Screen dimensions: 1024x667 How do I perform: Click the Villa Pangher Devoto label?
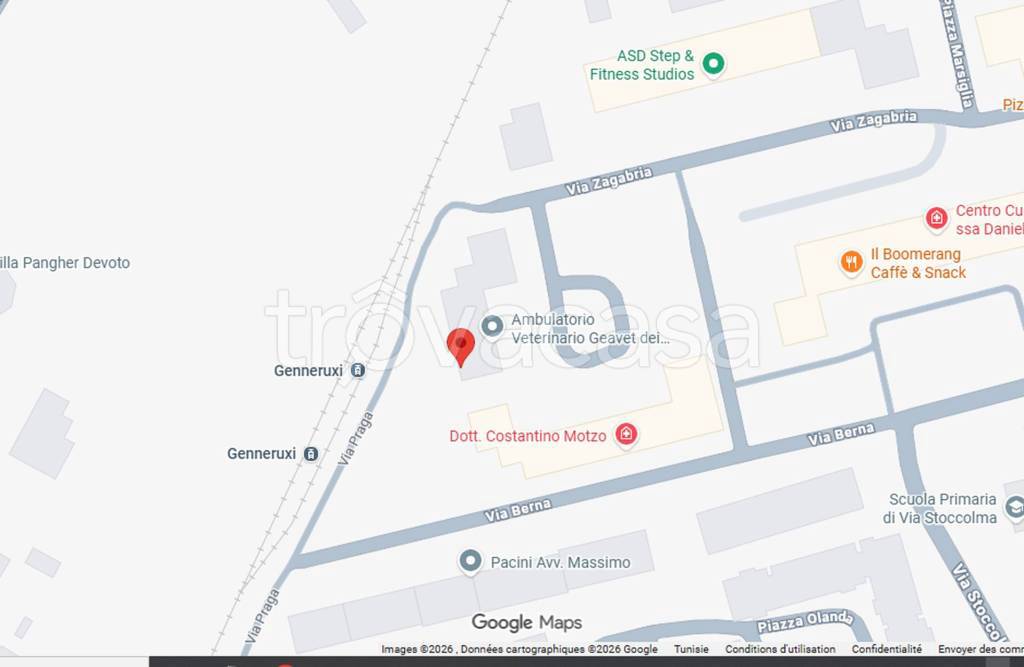[x=65, y=263]
